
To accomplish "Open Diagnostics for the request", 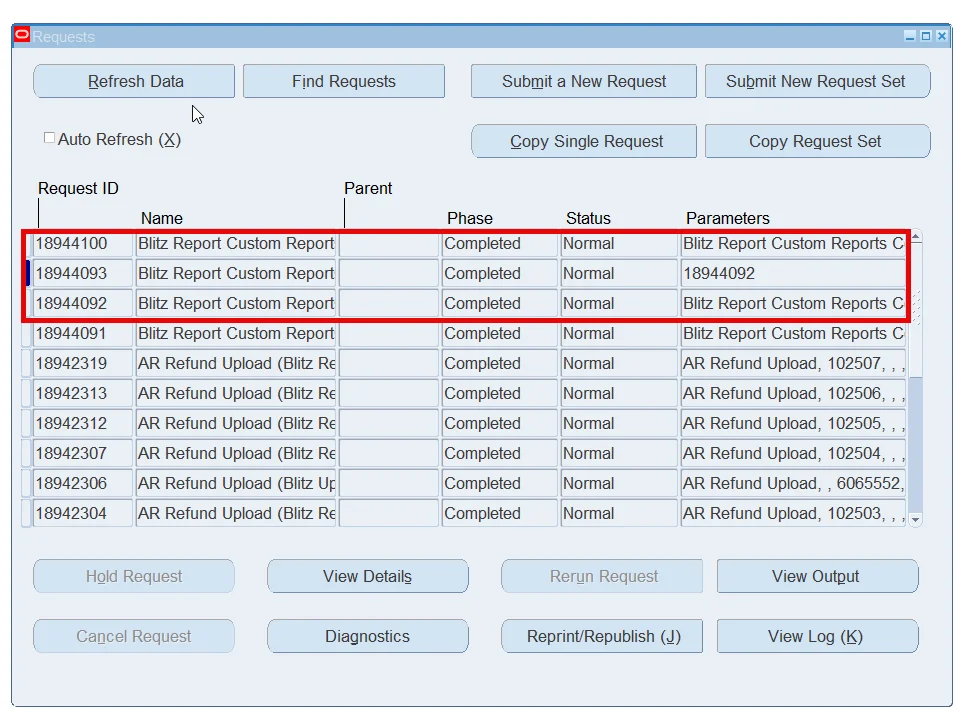I will tap(368, 636).
